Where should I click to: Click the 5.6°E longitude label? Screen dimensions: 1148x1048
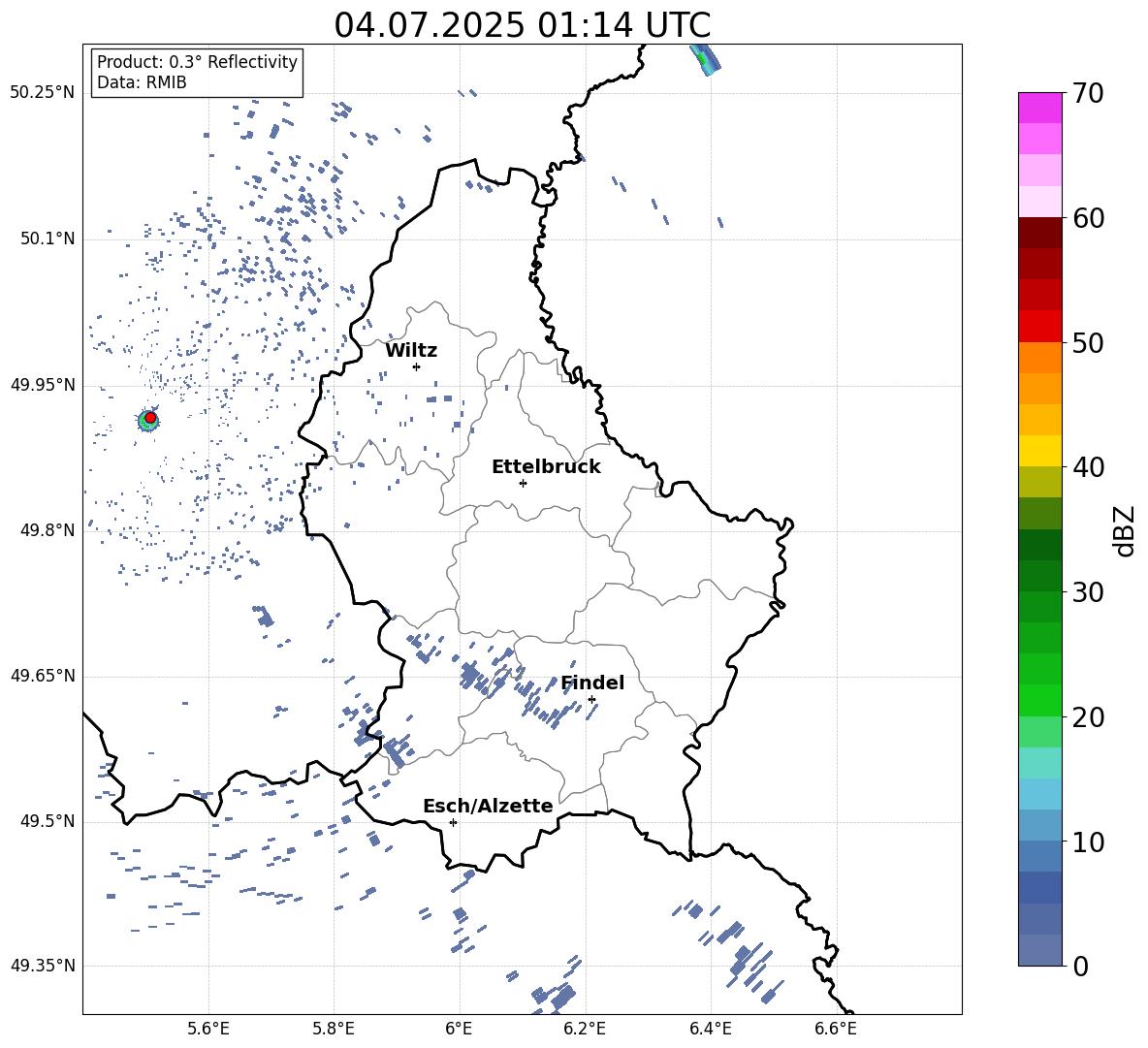tap(208, 1029)
